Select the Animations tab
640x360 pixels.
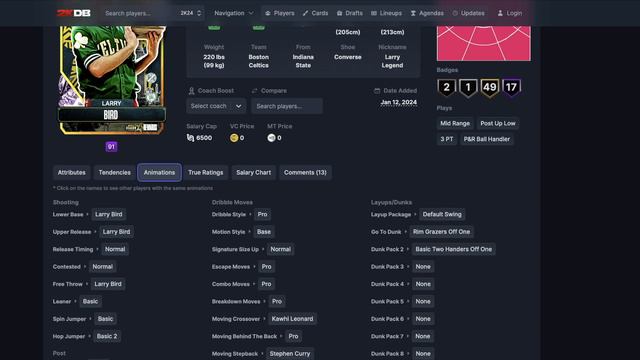coord(159,173)
